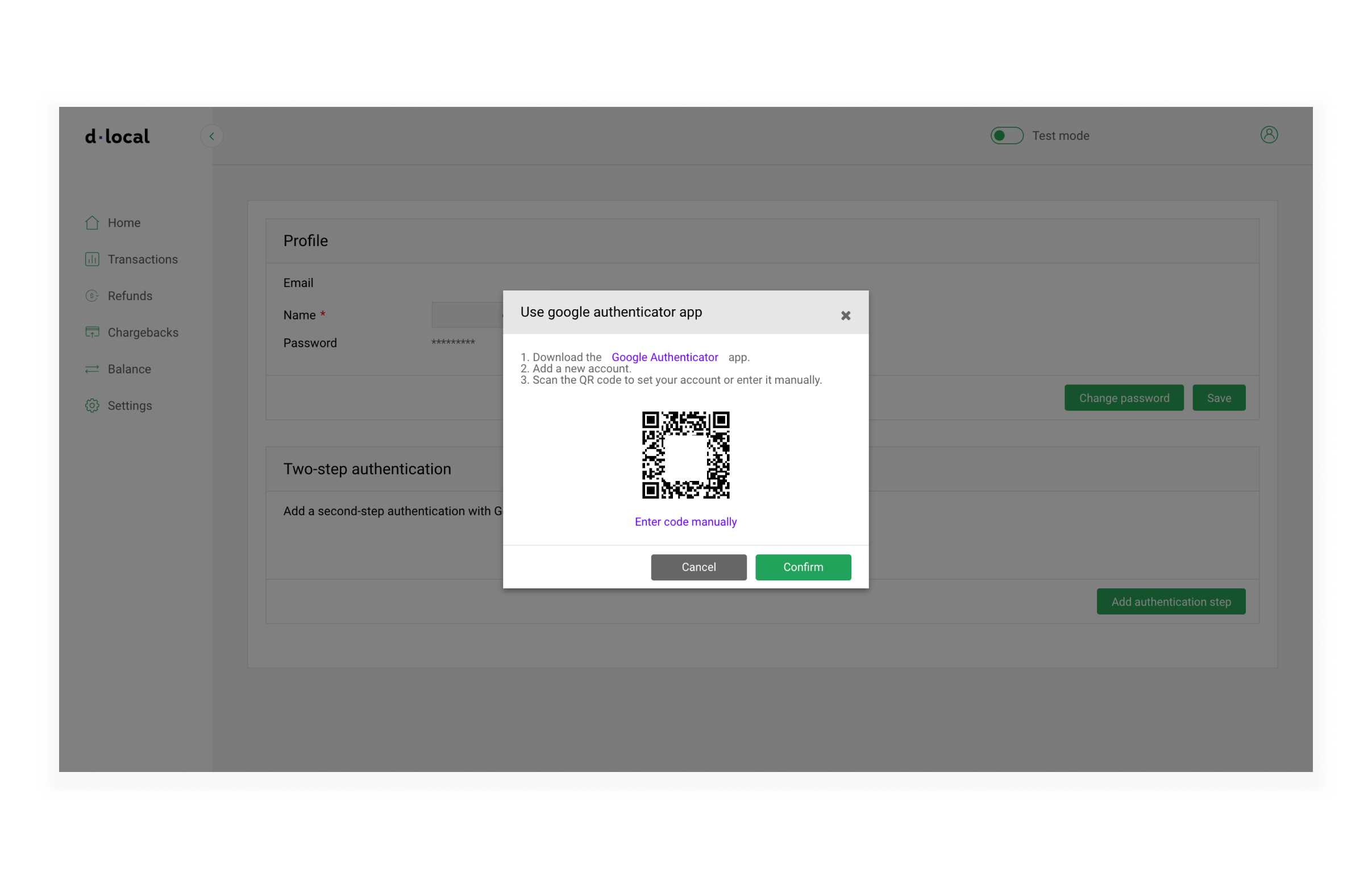
Task: Toggle the Test mode switch
Action: point(1007,135)
